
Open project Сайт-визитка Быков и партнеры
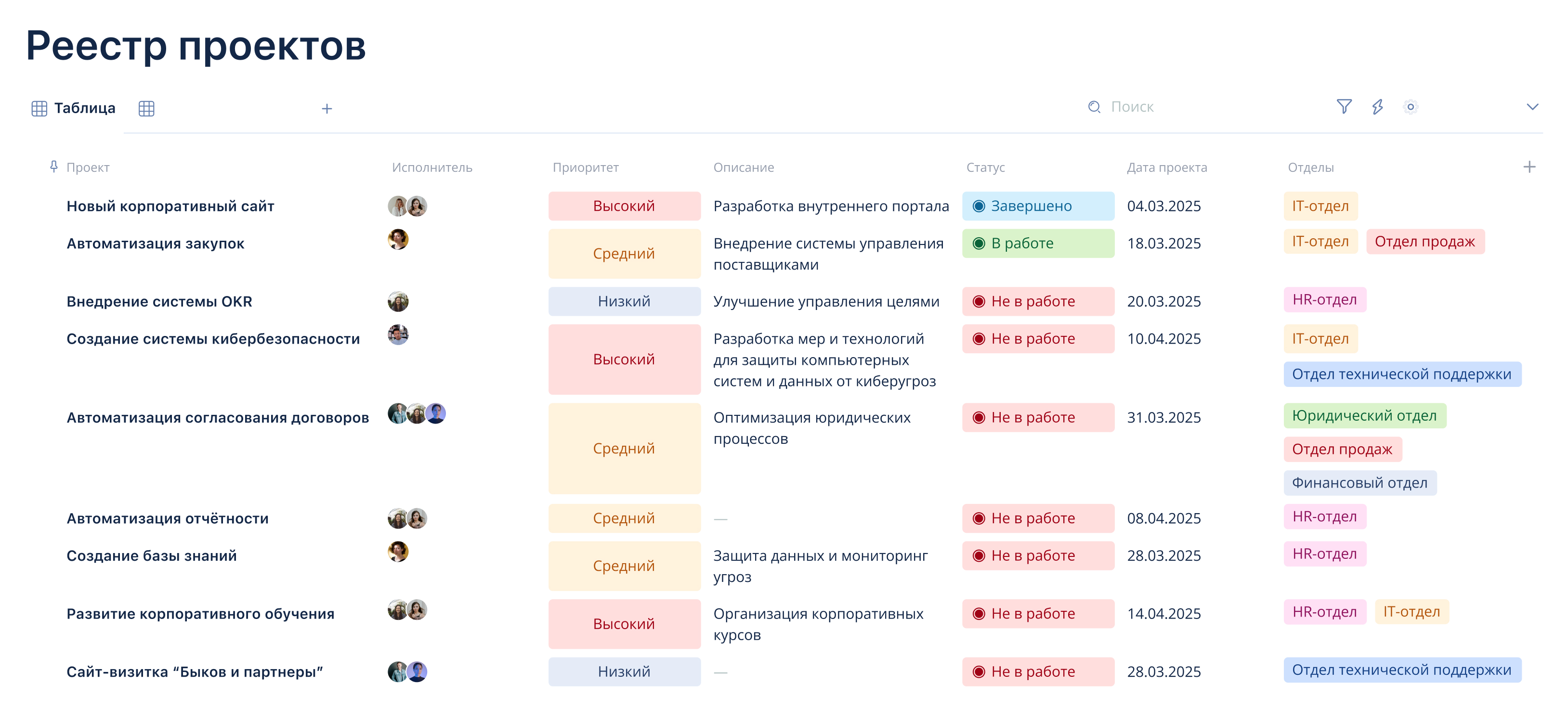point(196,671)
